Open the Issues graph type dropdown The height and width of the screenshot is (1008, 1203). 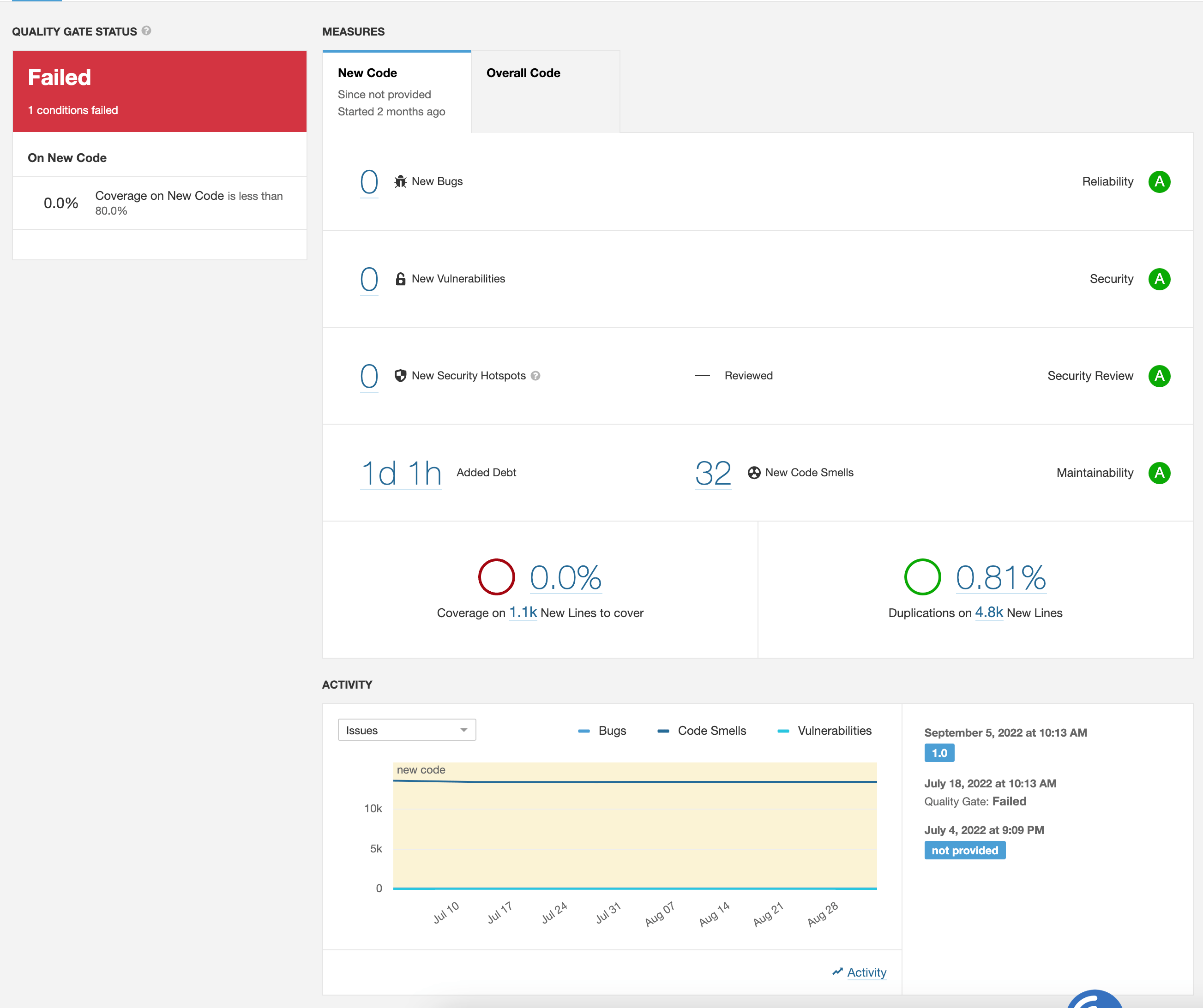point(407,730)
